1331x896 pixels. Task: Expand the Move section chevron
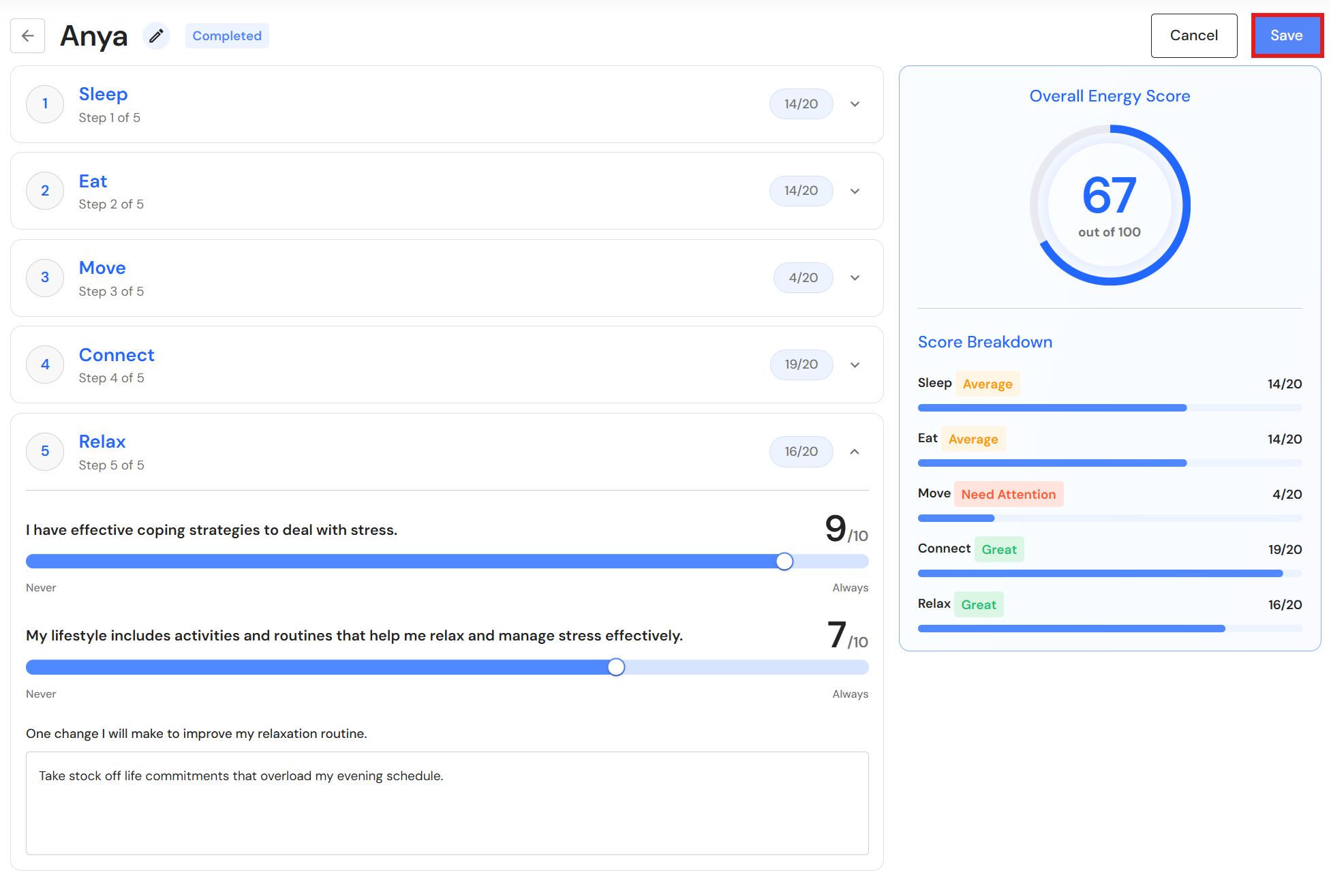click(855, 277)
